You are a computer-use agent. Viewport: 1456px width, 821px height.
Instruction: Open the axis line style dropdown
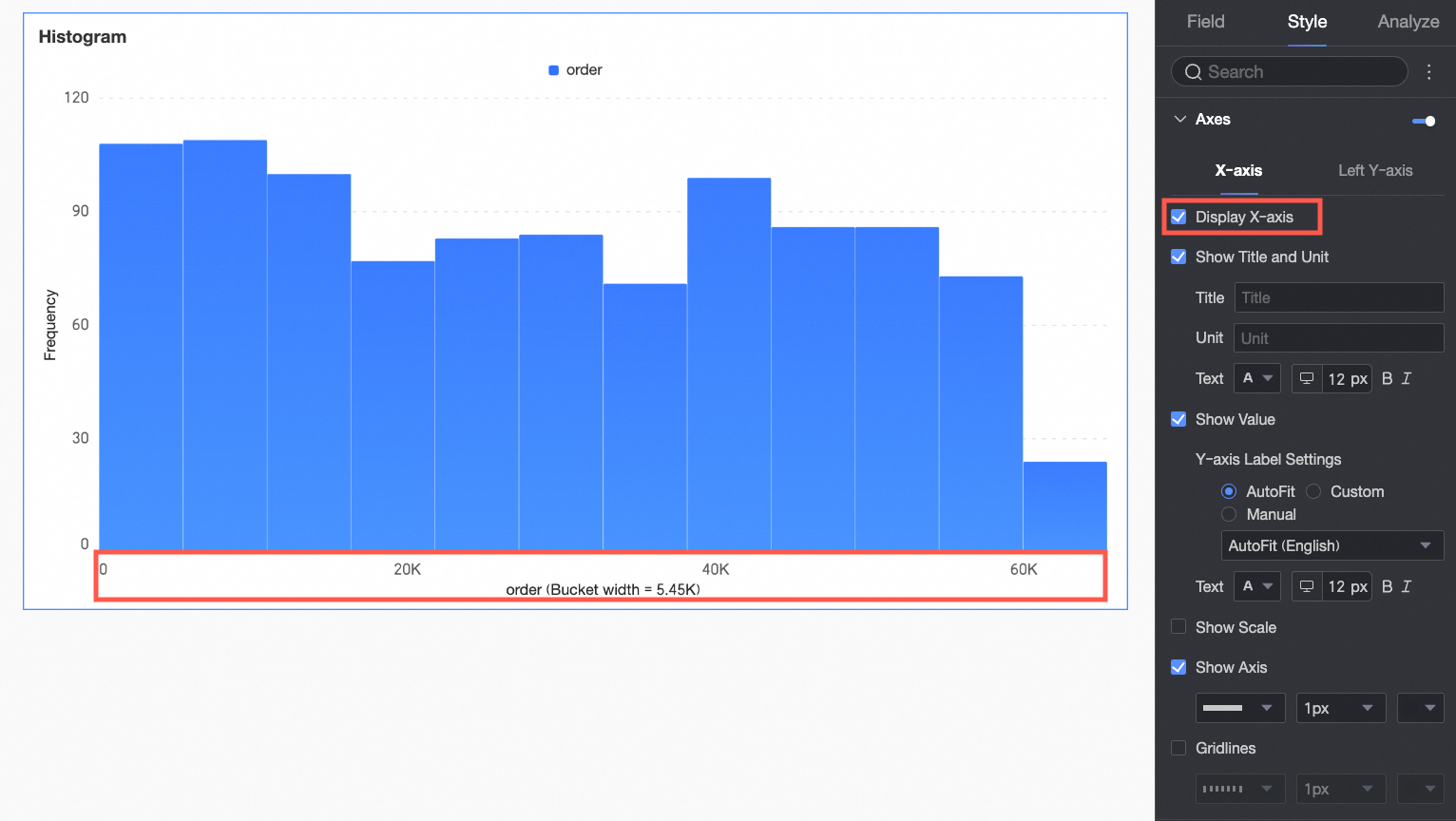click(x=1240, y=708)
